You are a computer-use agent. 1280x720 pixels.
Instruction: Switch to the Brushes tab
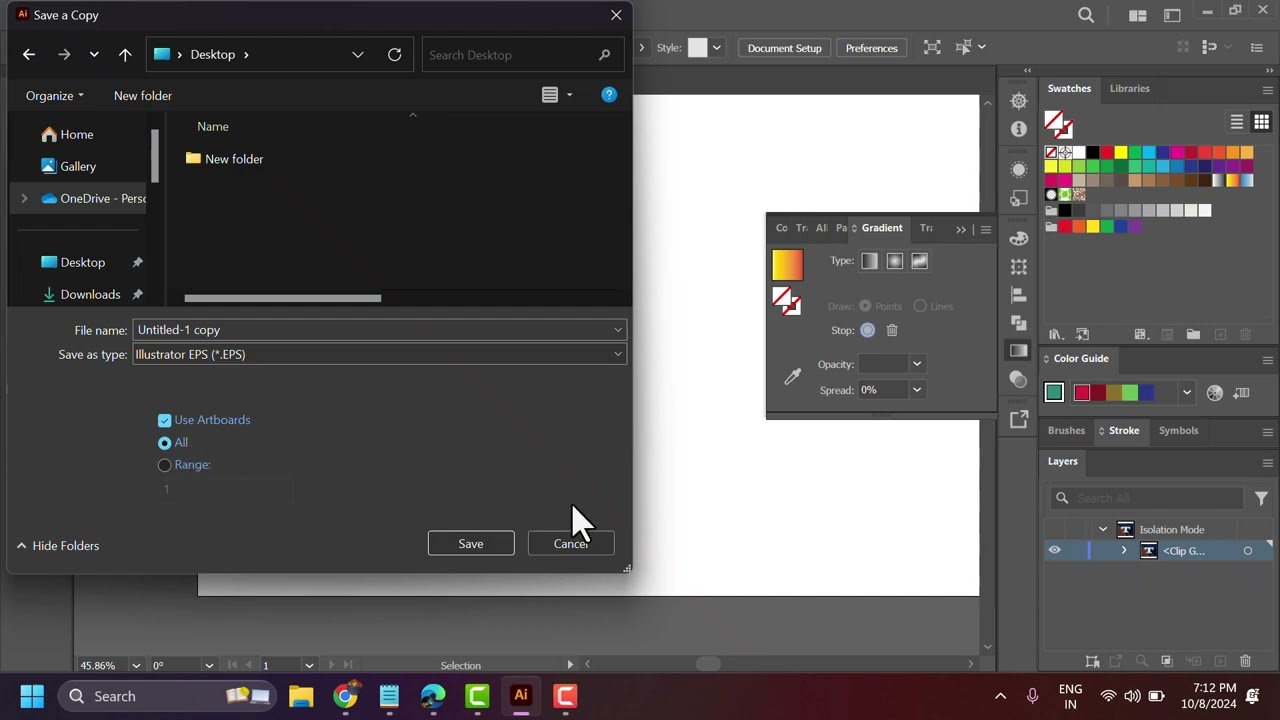pos(1066,430)
